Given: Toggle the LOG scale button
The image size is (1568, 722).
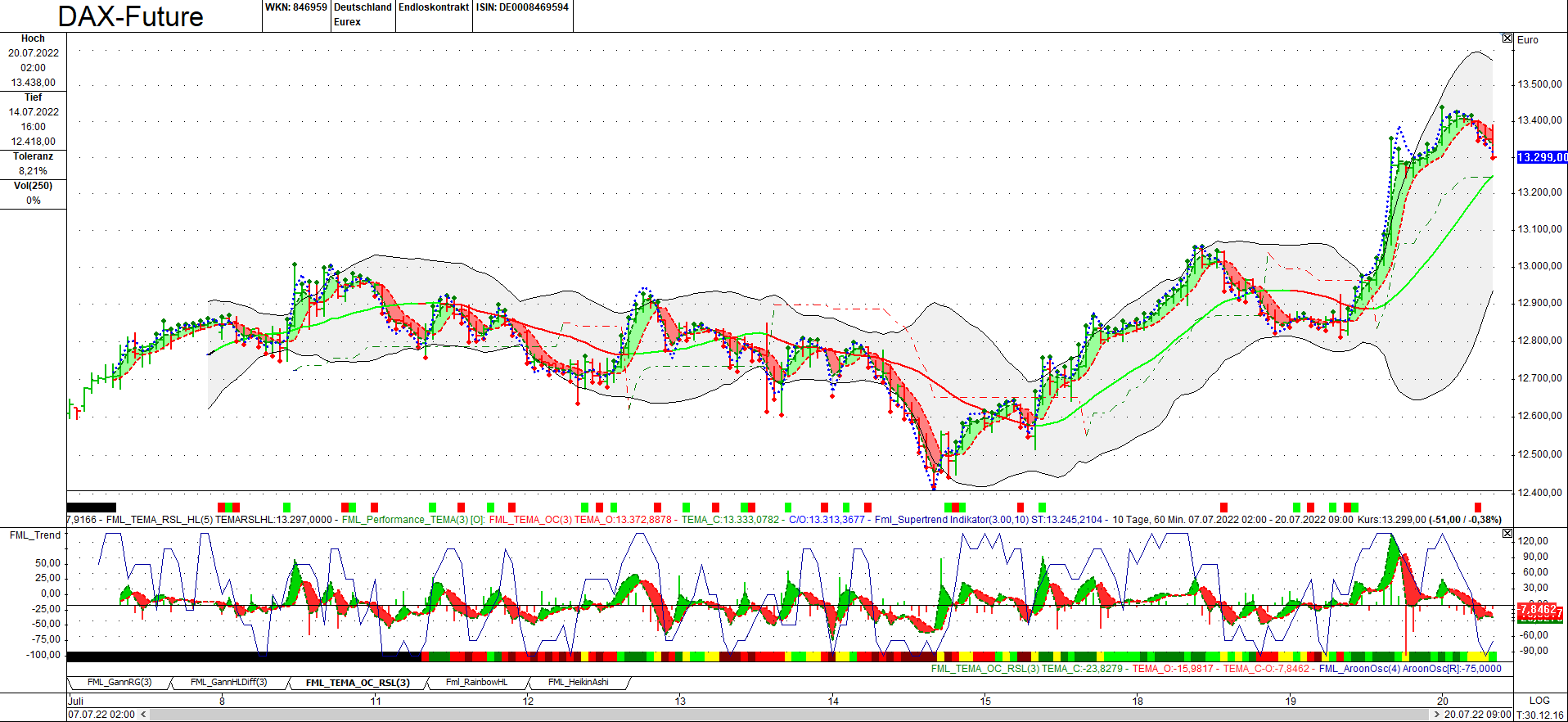Looking at the screenshot, I should 1539,701.
